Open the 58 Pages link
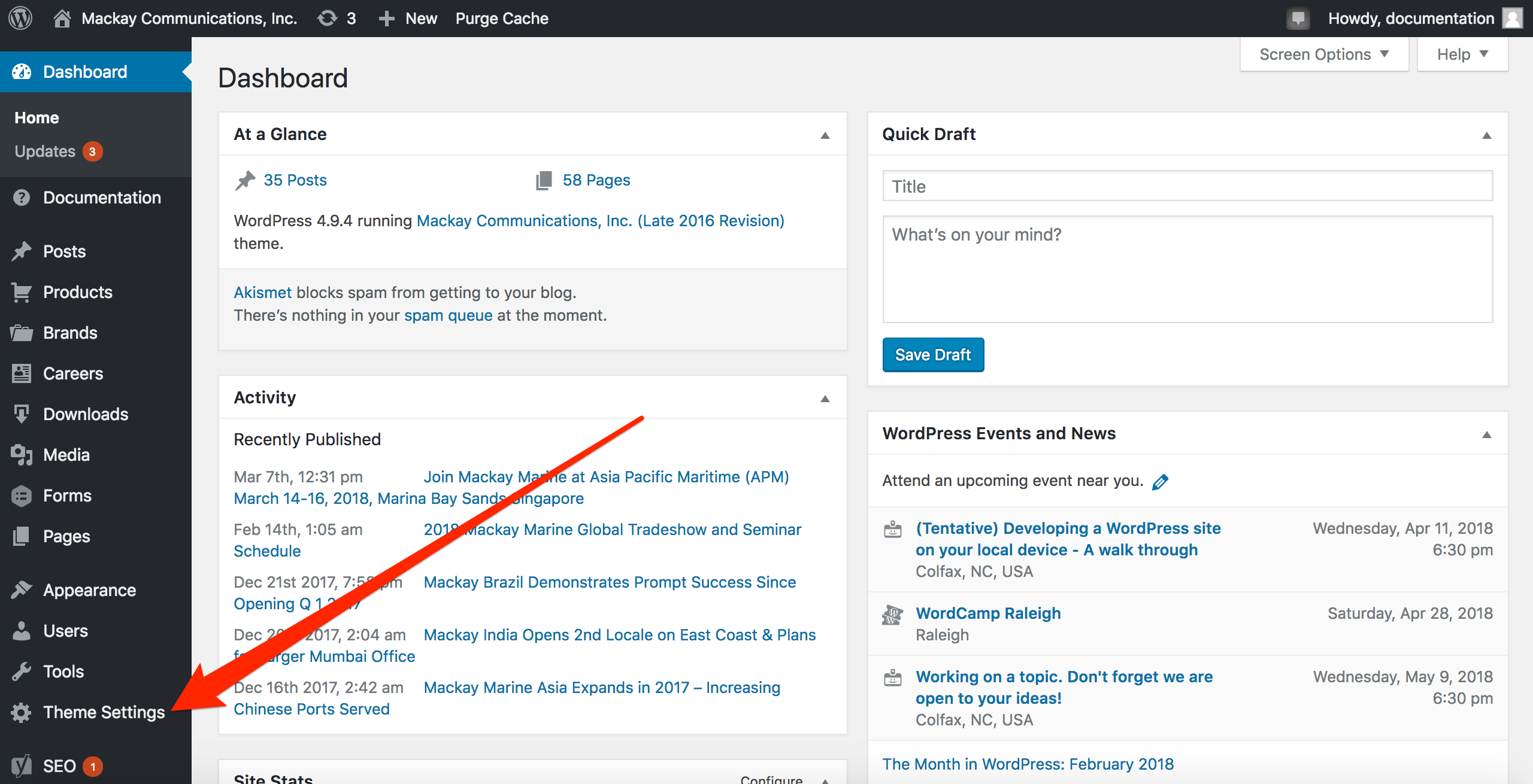1533x784 pixels. [596, 180]
